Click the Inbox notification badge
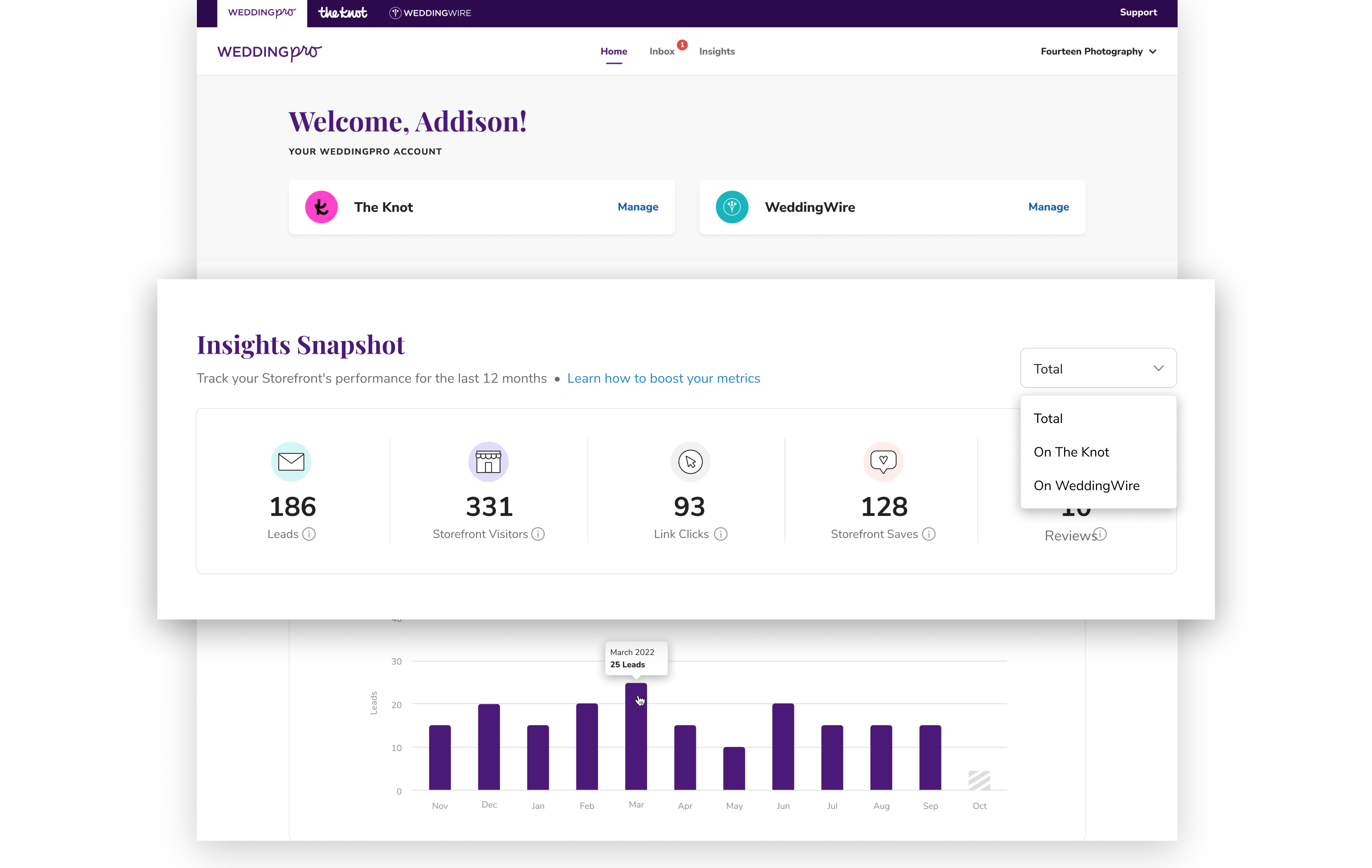 click(682, 45)
